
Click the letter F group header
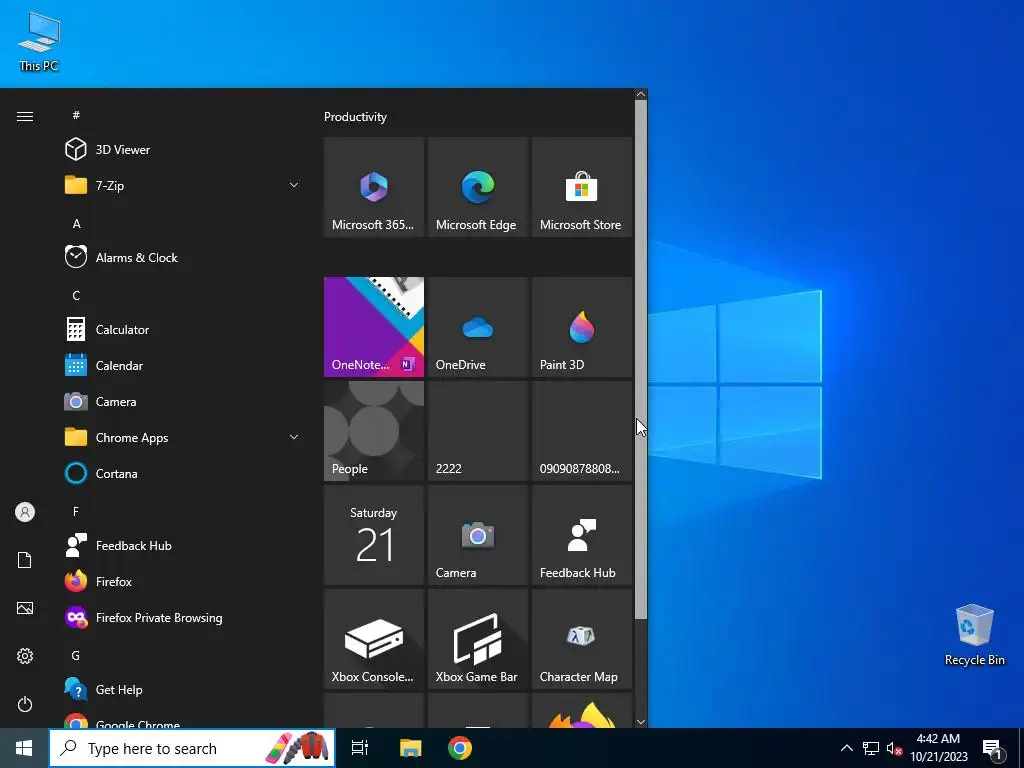pos(76,511)
